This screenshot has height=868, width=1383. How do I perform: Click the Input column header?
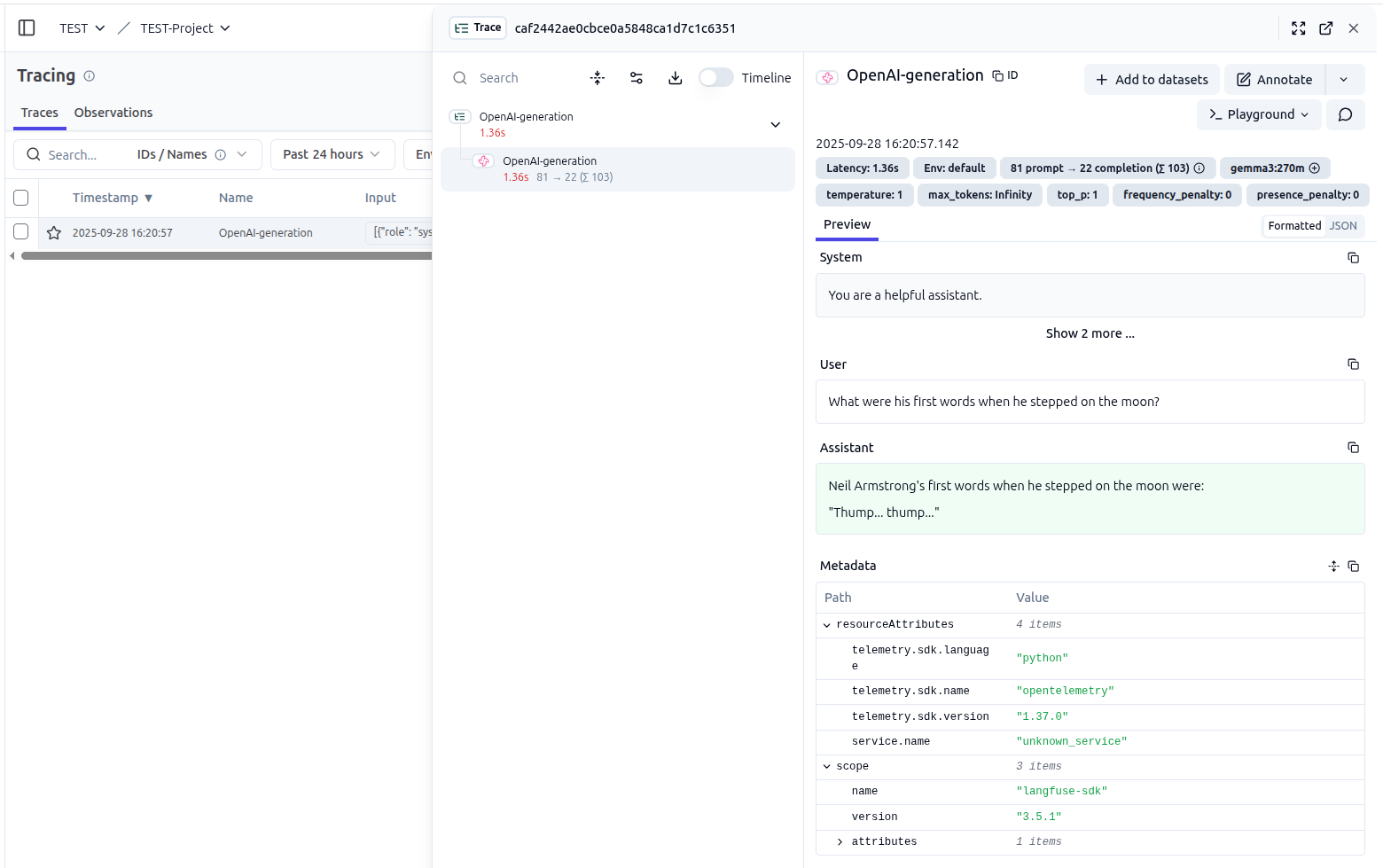[x=380, y=198]
